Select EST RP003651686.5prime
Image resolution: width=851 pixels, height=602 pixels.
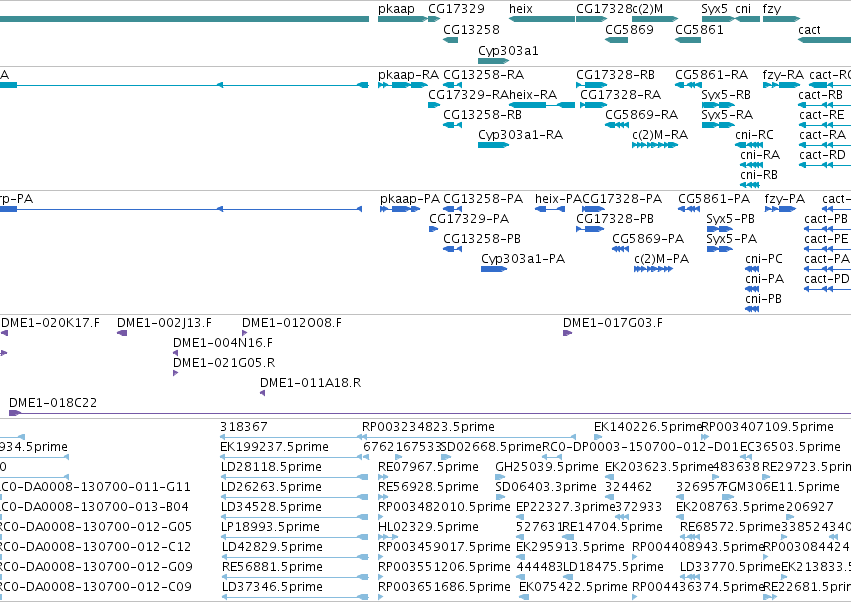pyautogui.click(x=444, y=587)
